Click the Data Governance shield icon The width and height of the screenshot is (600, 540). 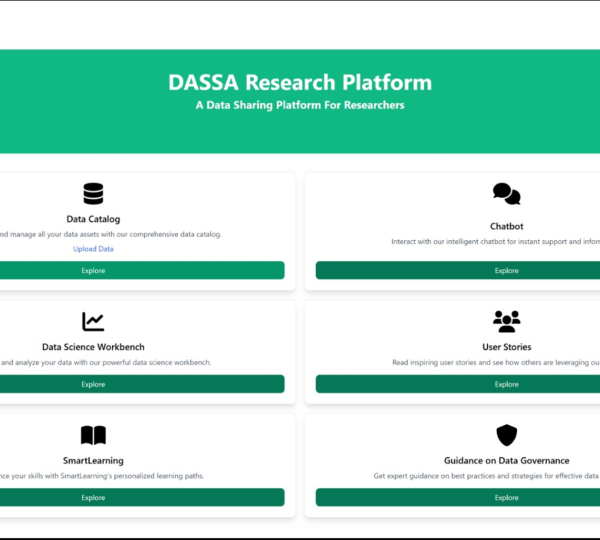click(507, 435)
